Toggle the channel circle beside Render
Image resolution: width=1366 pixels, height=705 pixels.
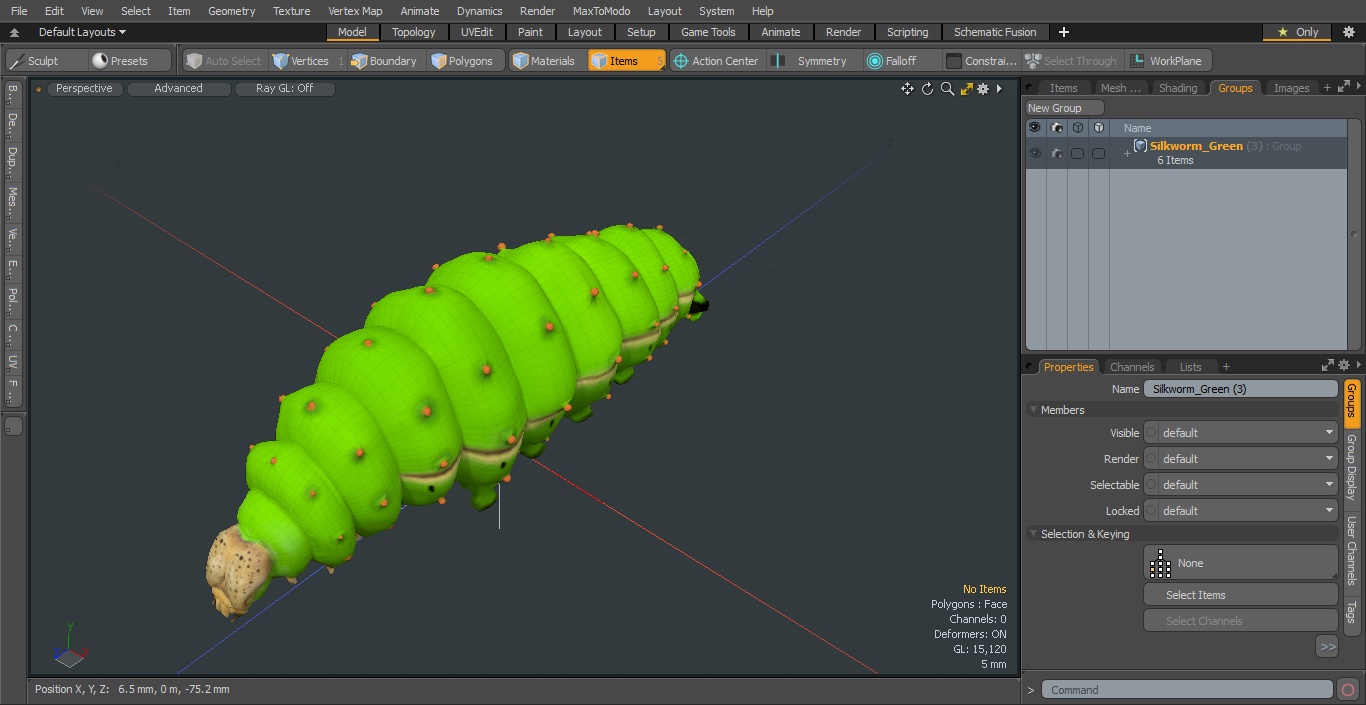[x=1151, y=459]
